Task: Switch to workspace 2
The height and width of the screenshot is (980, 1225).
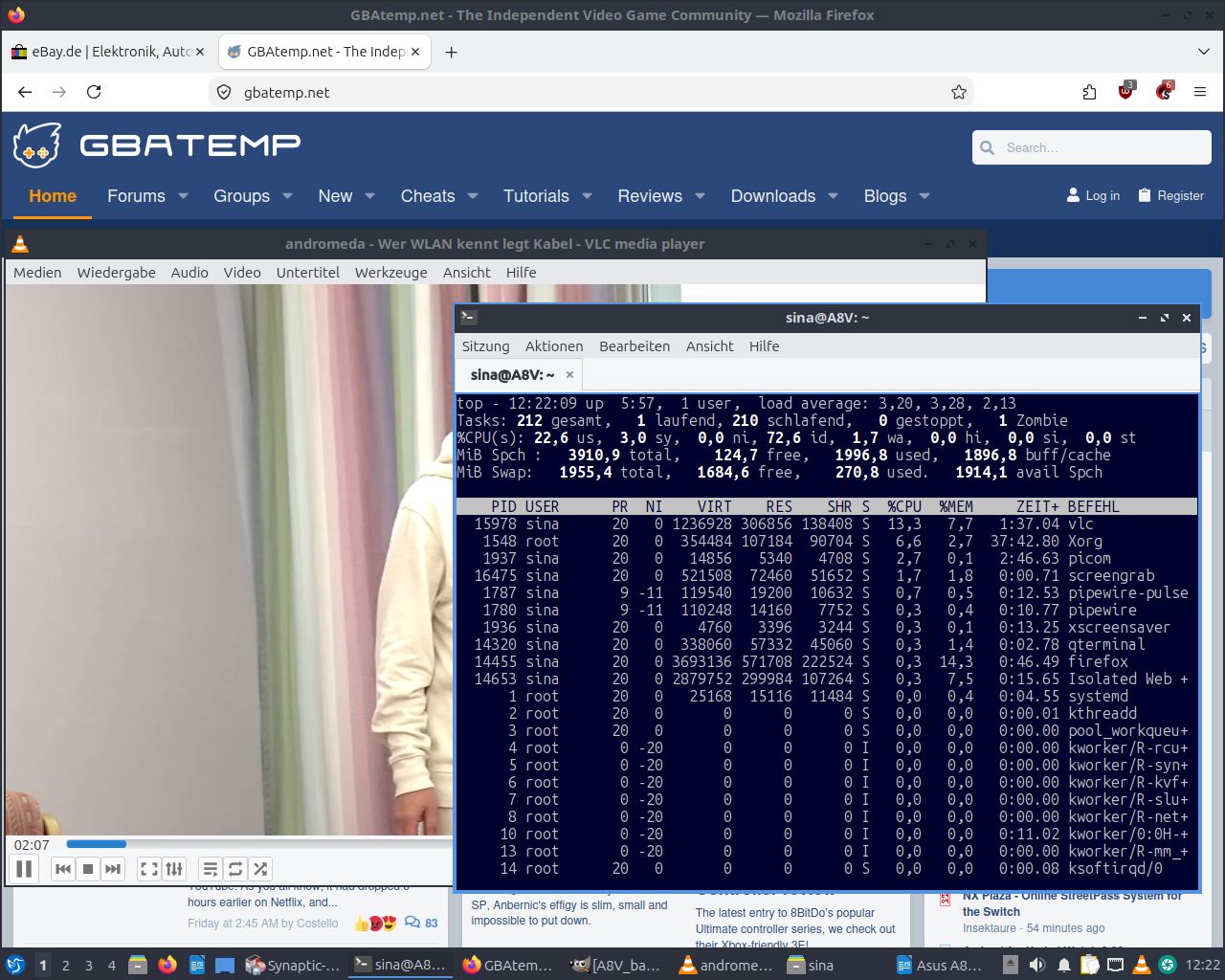Action: [x=65, y=966]
